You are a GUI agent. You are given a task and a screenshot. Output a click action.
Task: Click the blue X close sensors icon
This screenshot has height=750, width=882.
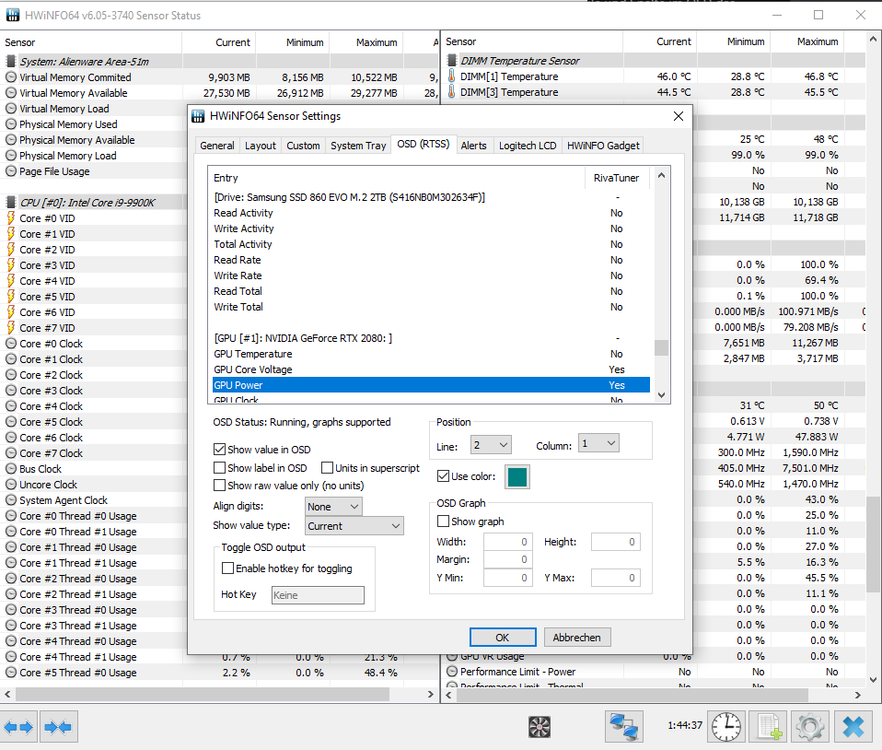[853, 726]
